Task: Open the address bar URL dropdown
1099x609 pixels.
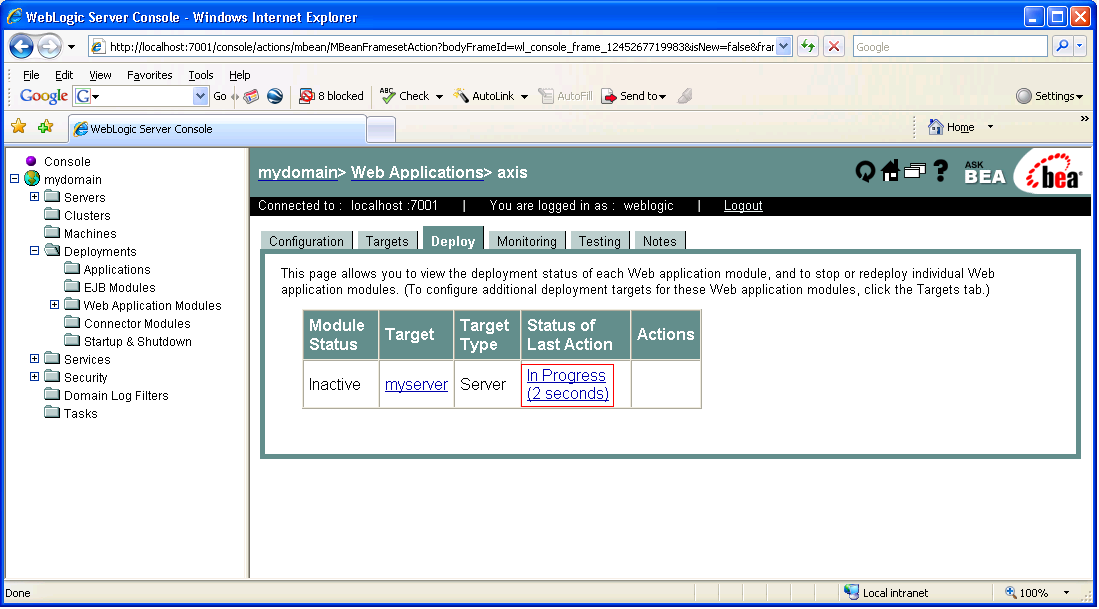Action: [x=784, y=46]
